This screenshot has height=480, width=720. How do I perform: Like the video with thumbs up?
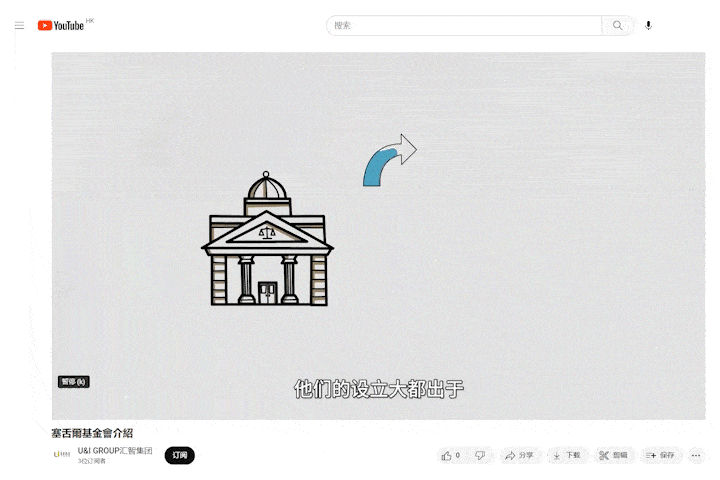(x=448, y=455)
